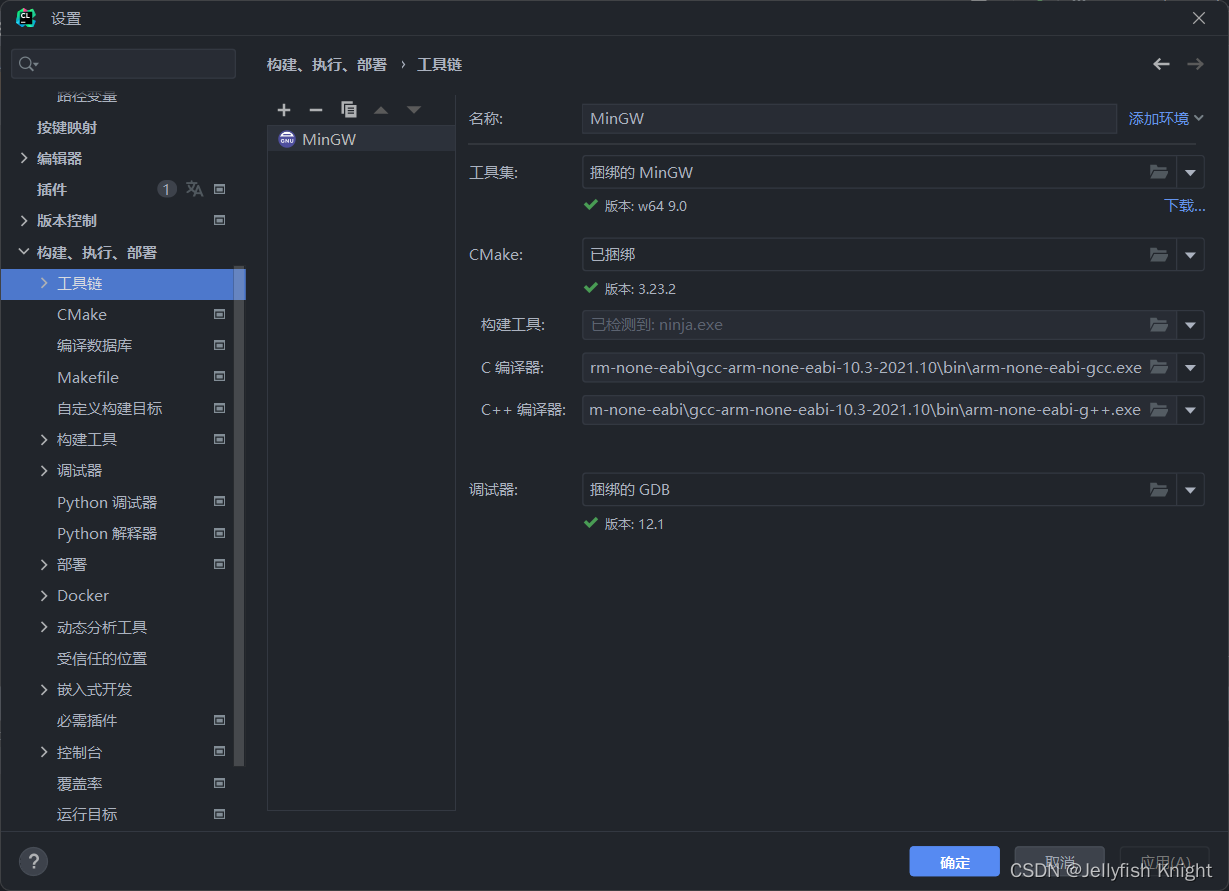Click the 下载... link
The height and width of the screenshot is (891, 1229).
pos(1184,205)
